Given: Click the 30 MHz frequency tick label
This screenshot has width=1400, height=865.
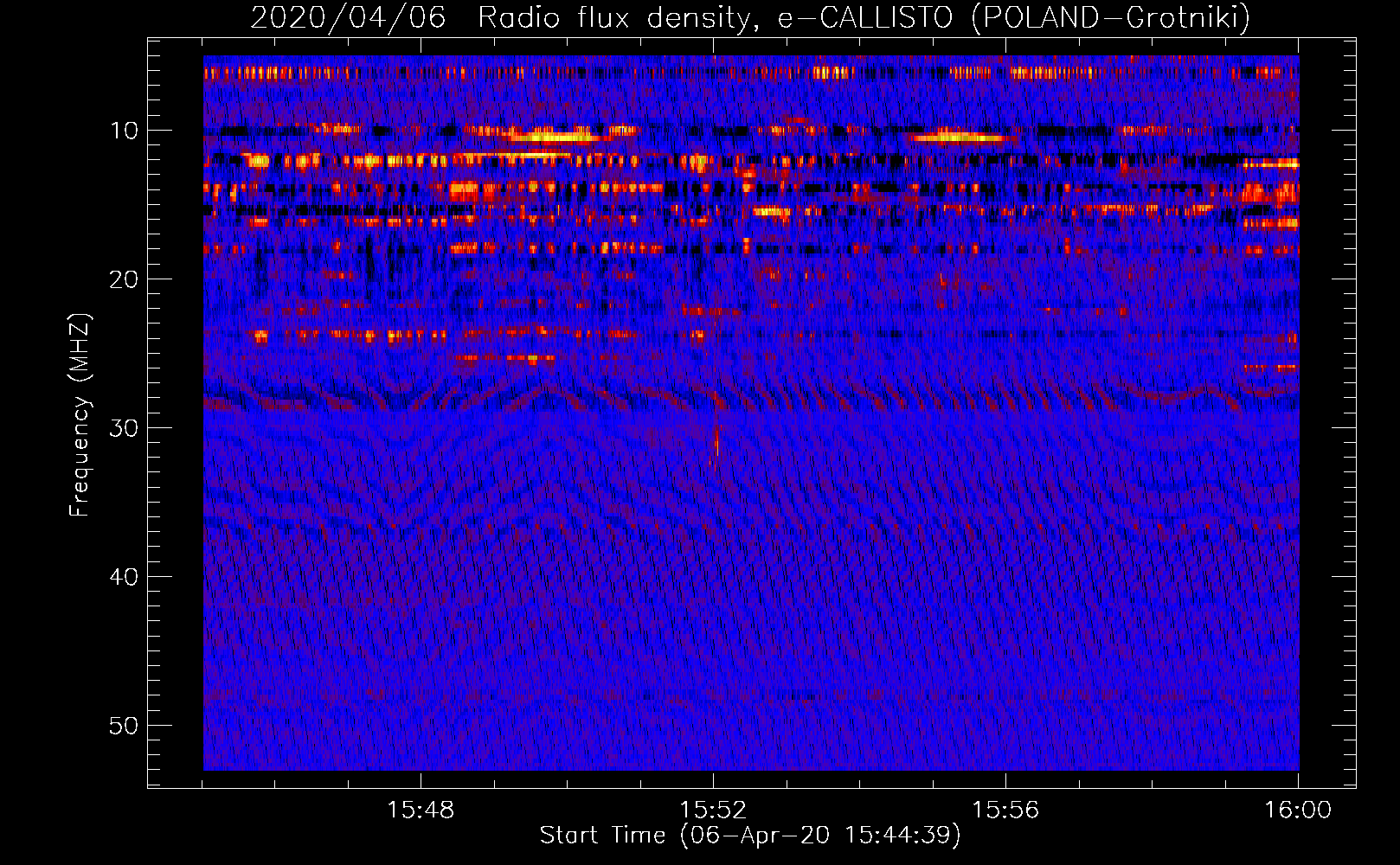Looking at the screenshot, I should (125, 428).
